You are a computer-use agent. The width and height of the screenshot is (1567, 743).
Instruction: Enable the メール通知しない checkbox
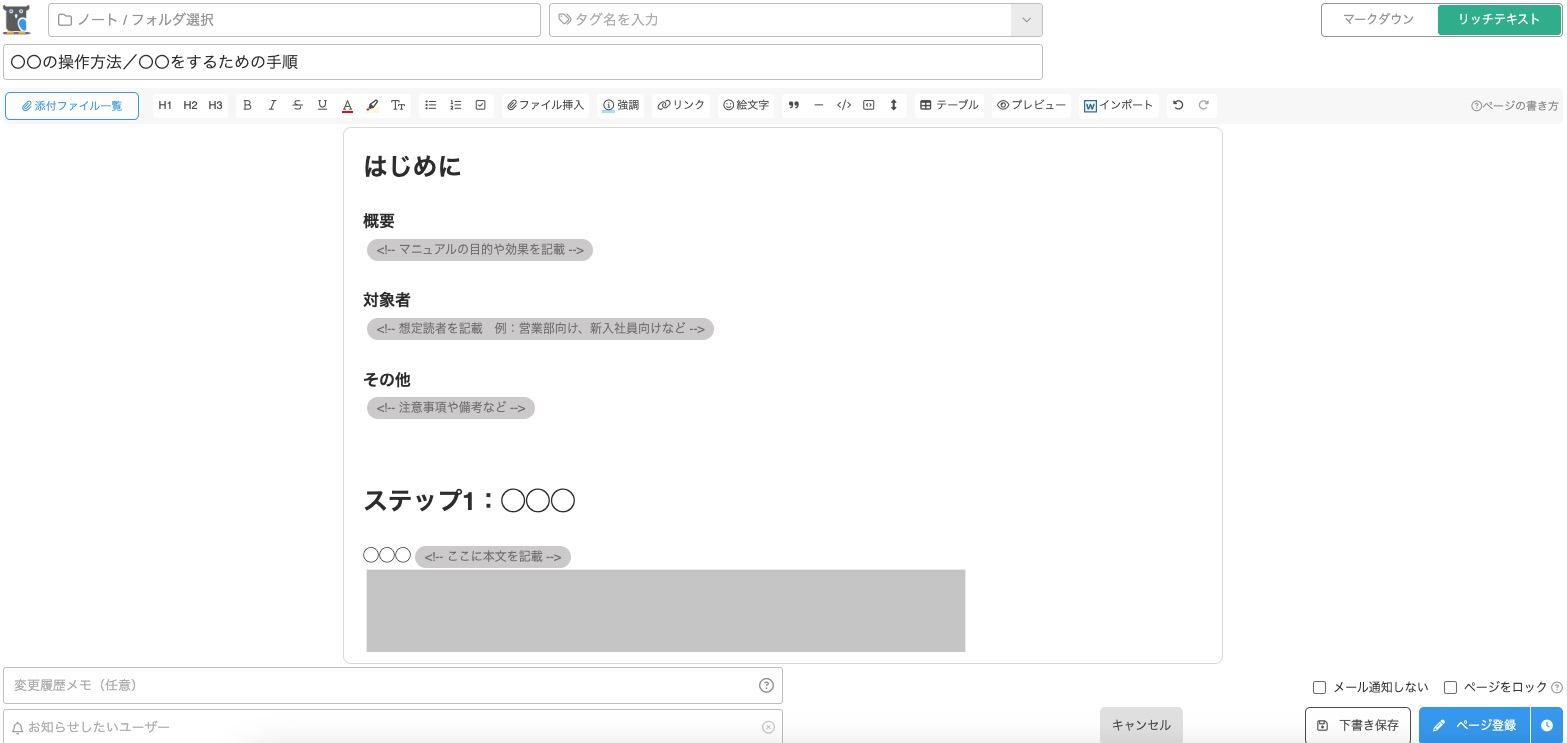pos(1319,687)
